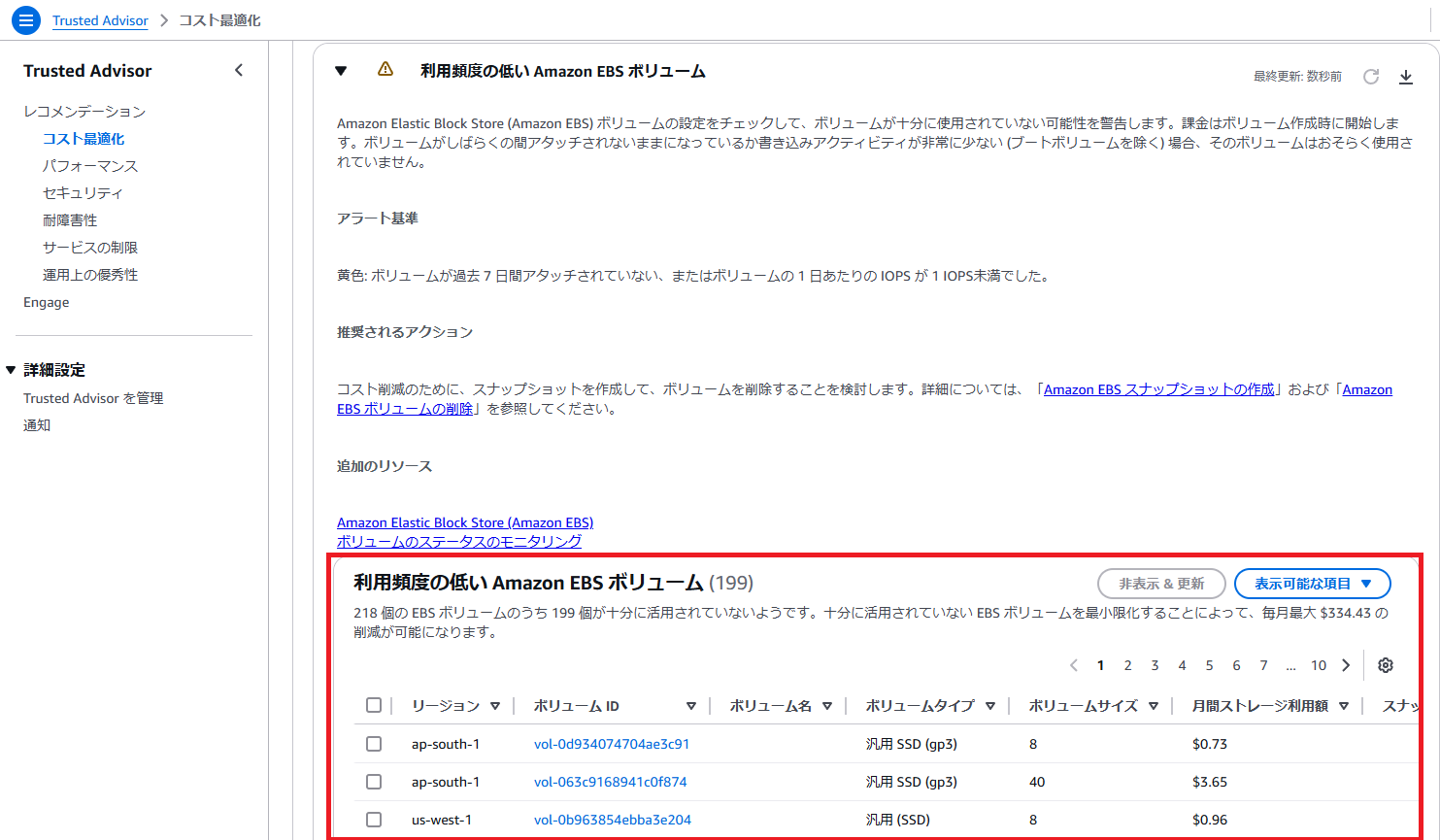
Task: Sort by 月間ストレージ利用額 column arrow
Action: tap(1344, 706)
